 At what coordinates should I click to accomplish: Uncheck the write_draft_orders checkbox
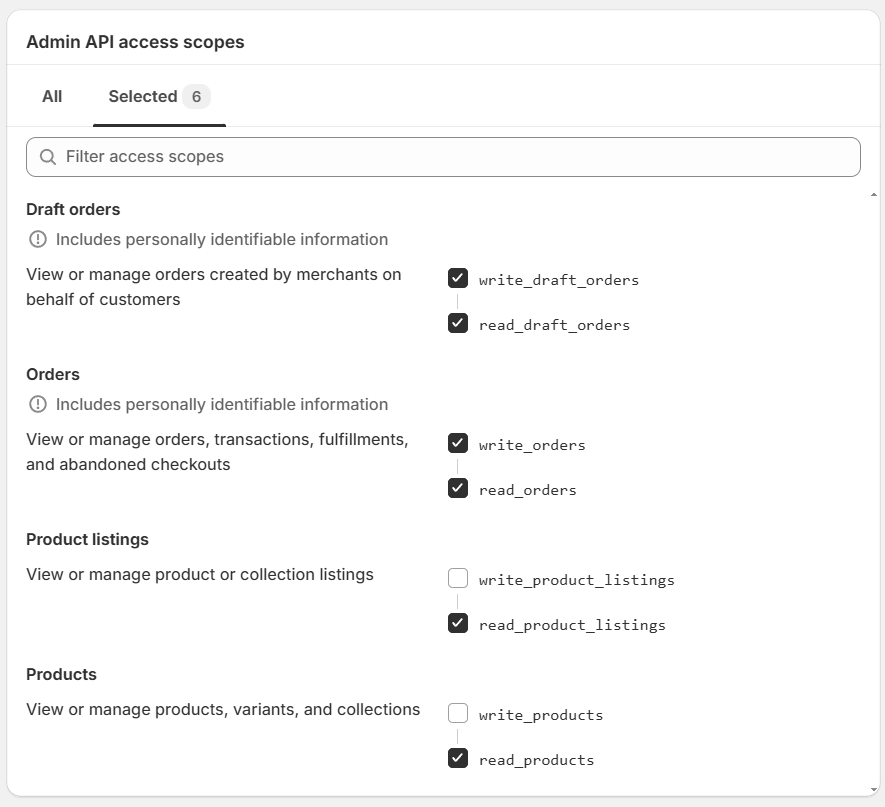458,278
